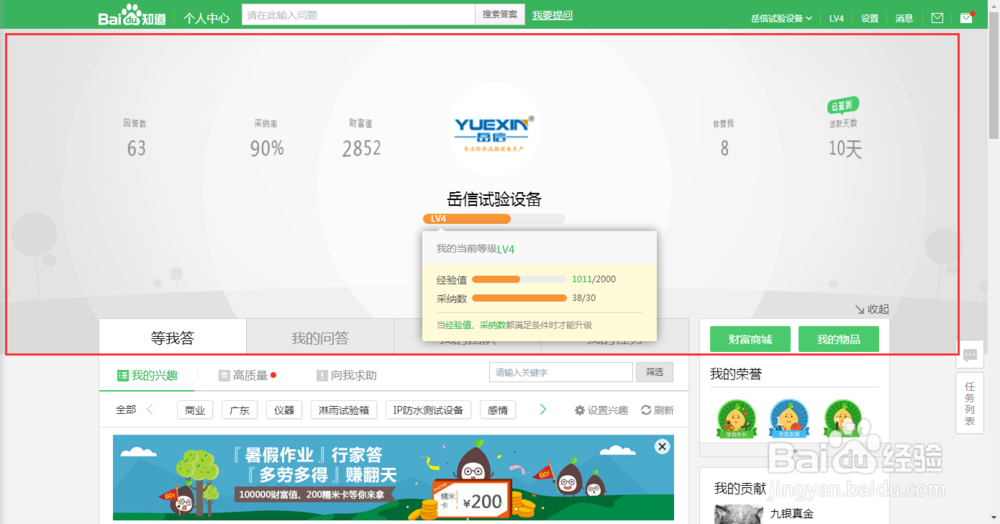Click the LV4 link in header

coord(836,18)
